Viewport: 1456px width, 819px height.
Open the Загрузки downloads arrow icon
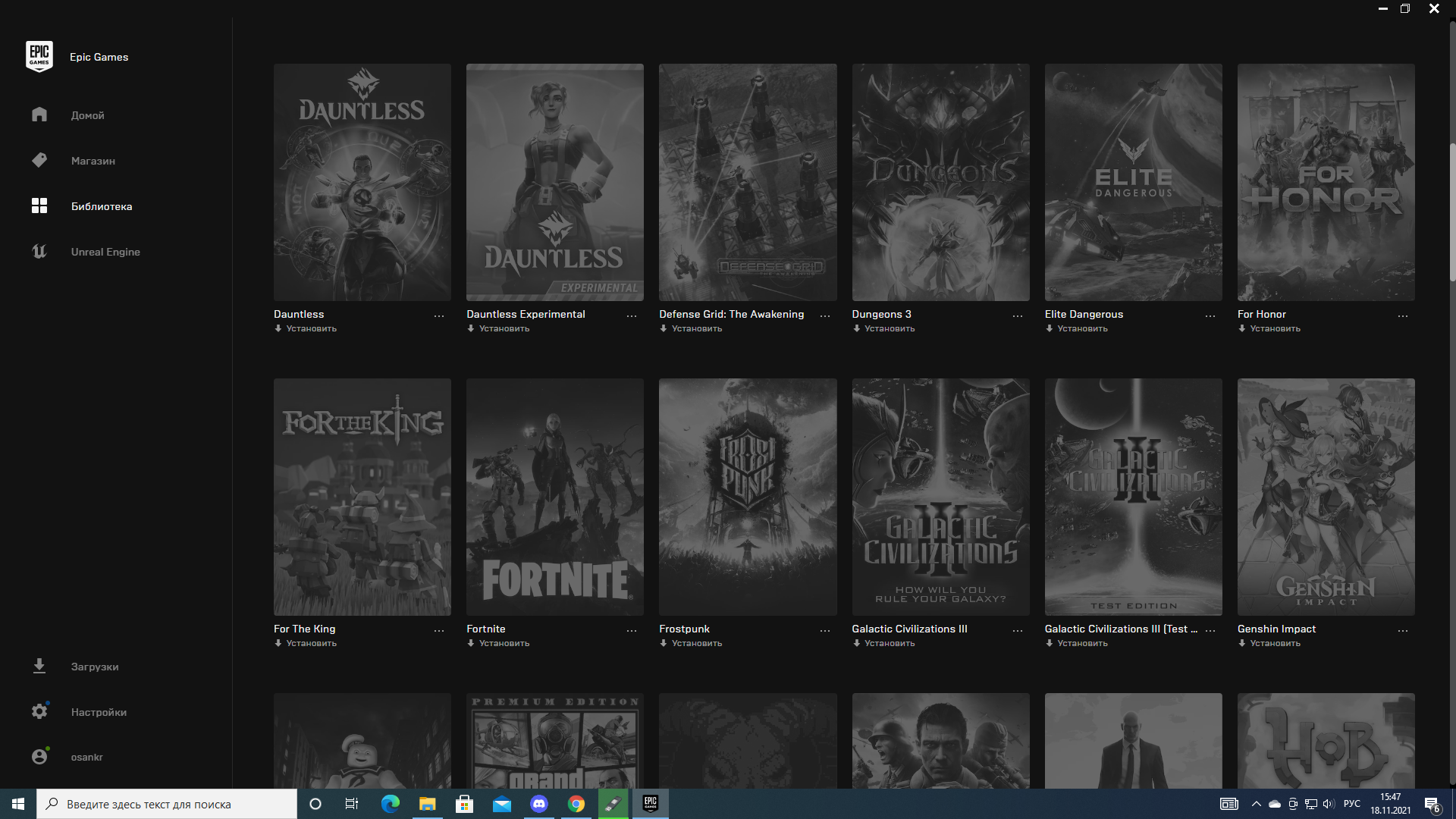pos(39,666)
